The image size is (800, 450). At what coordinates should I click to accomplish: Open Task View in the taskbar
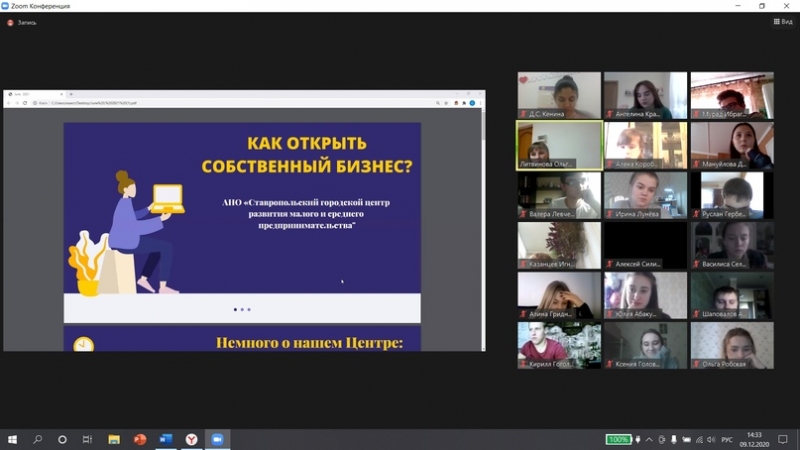(87, 439)
